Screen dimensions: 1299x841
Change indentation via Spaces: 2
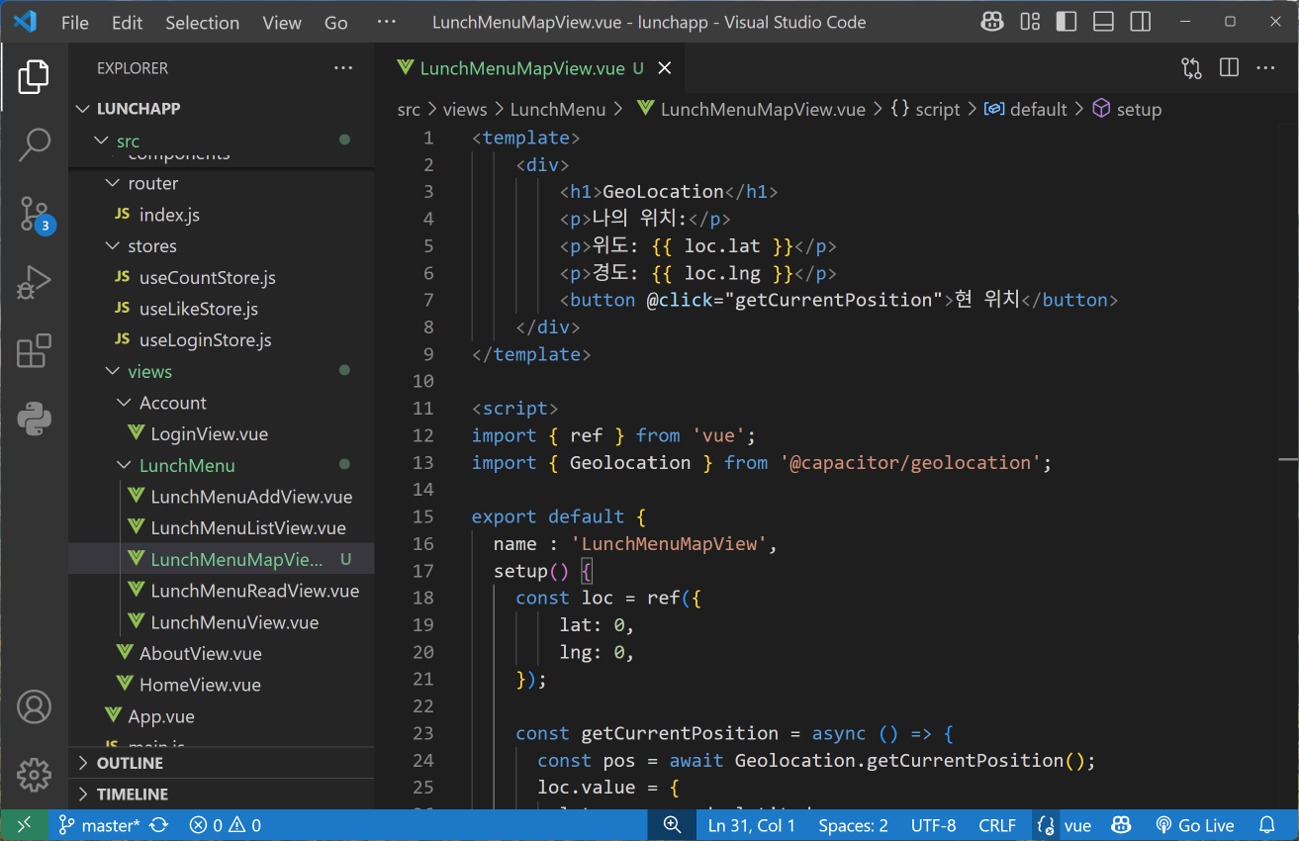point(853,825)
